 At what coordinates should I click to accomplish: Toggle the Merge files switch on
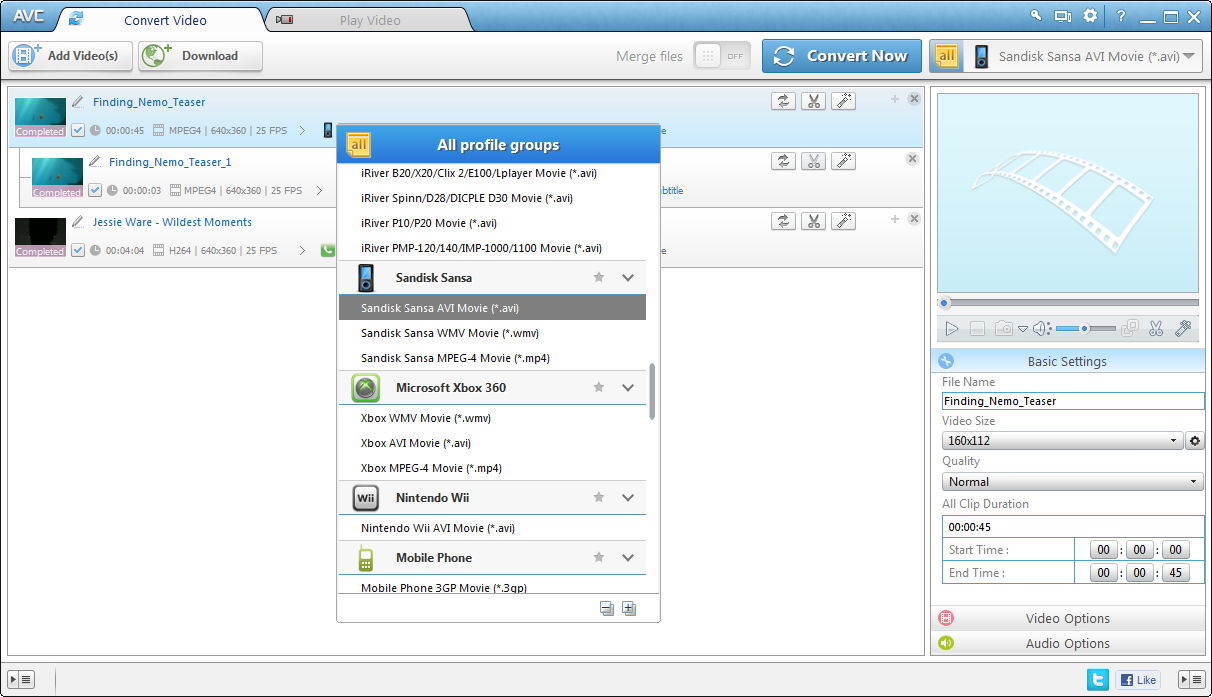point(722,56)
